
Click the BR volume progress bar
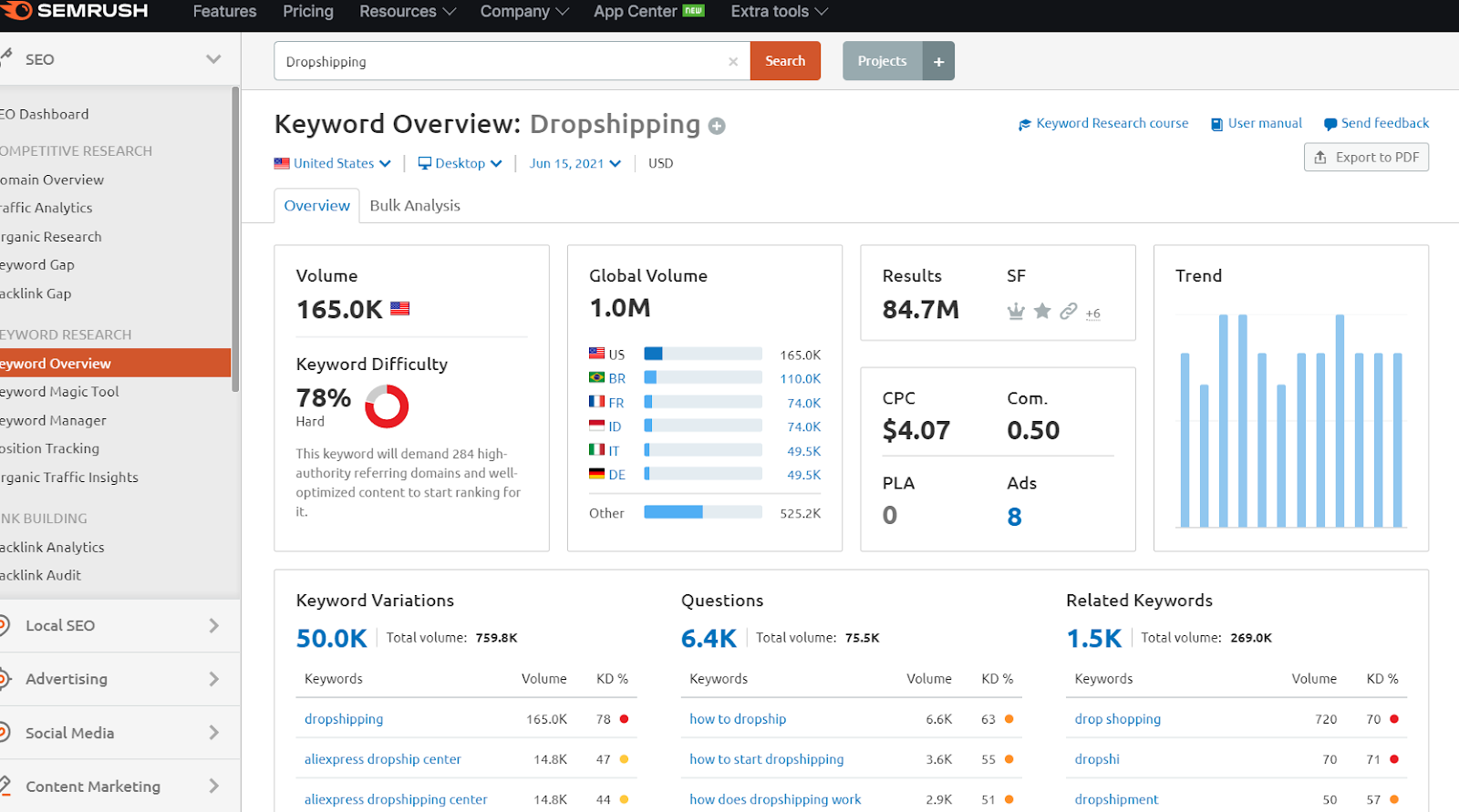click(x=703, y=377)
